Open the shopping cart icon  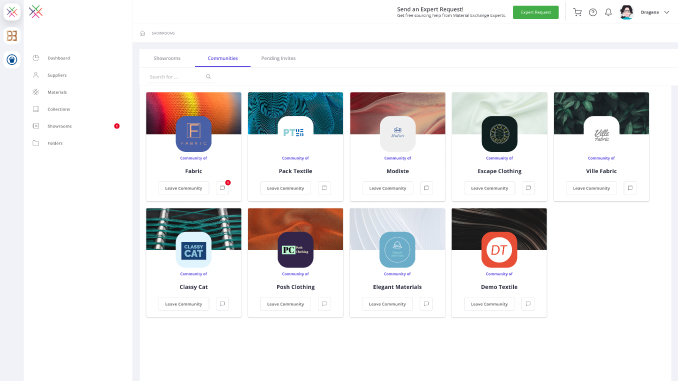coord(577,12)
